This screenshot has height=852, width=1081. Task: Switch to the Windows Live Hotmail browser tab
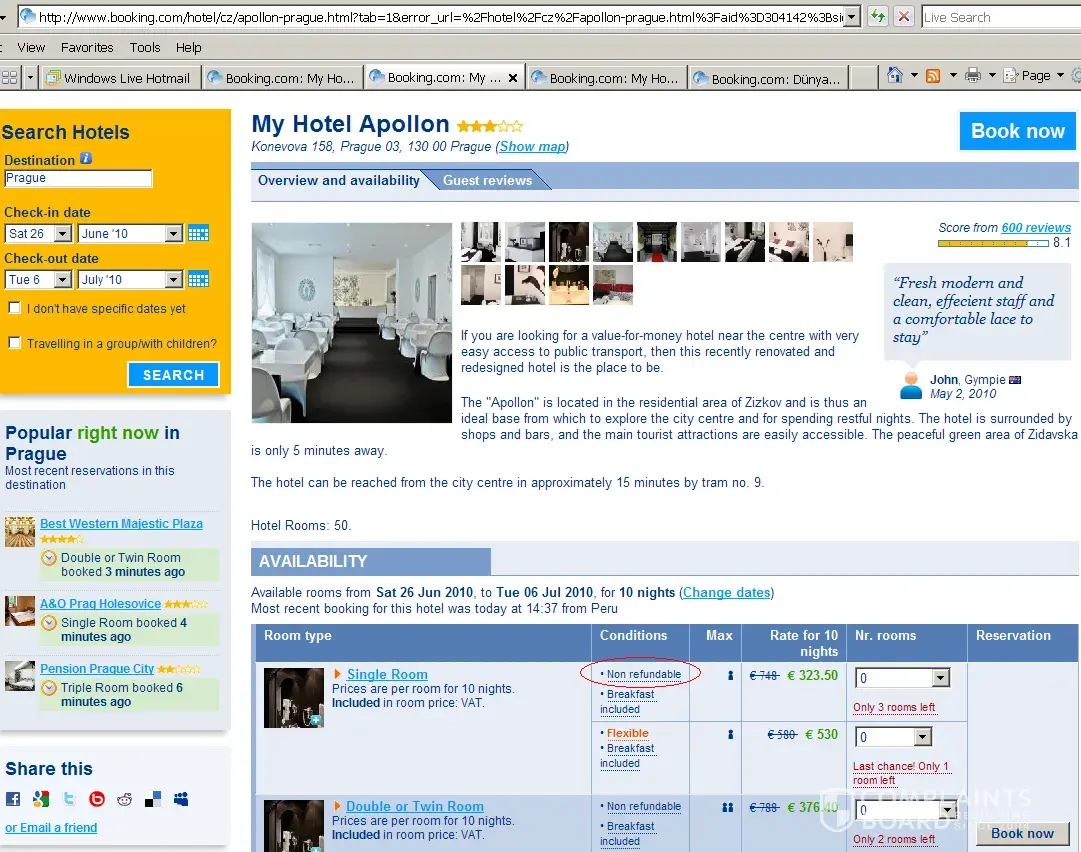click(119, 78)
